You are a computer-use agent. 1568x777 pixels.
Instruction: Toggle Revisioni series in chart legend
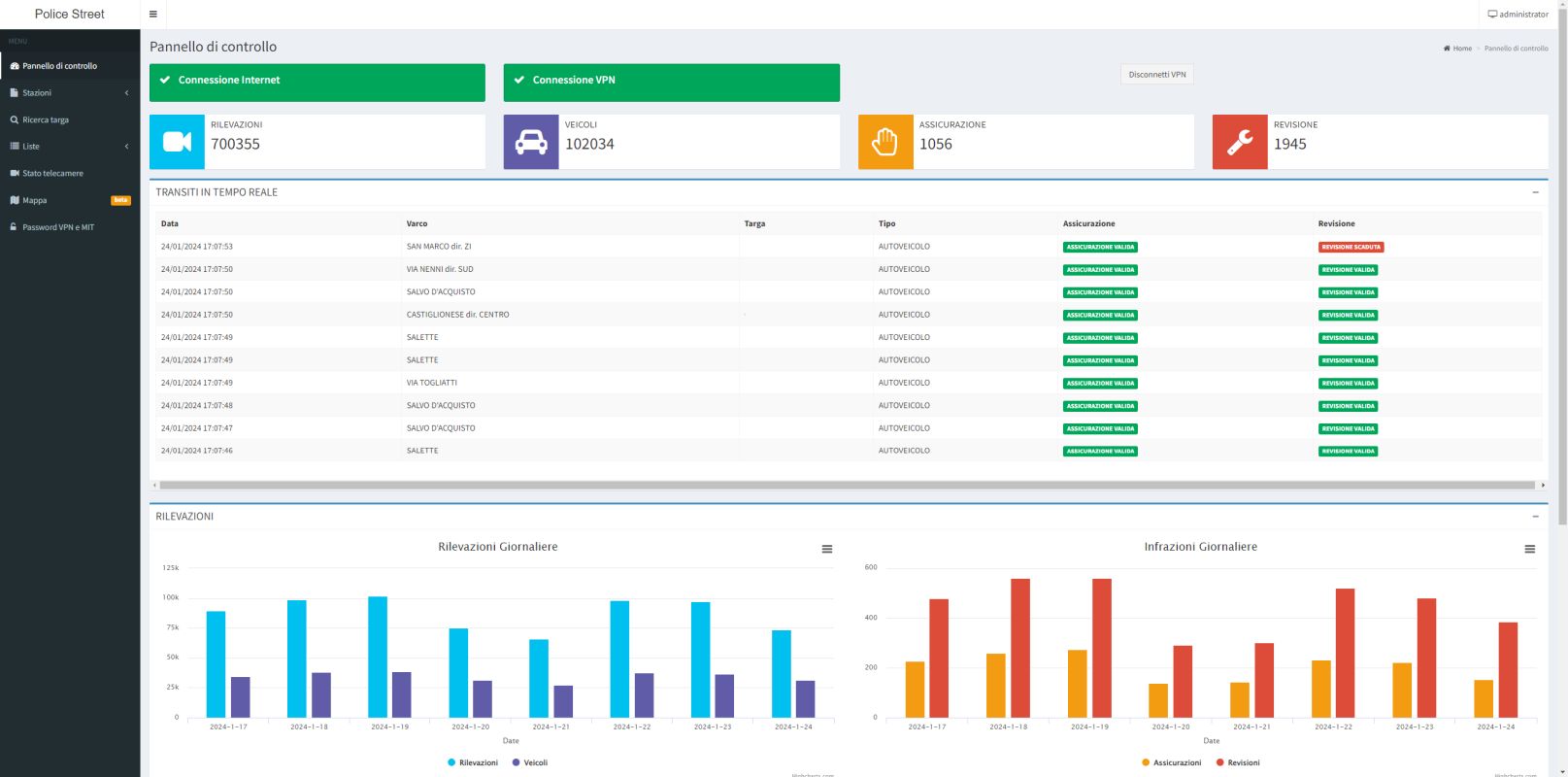[1238, 763]
